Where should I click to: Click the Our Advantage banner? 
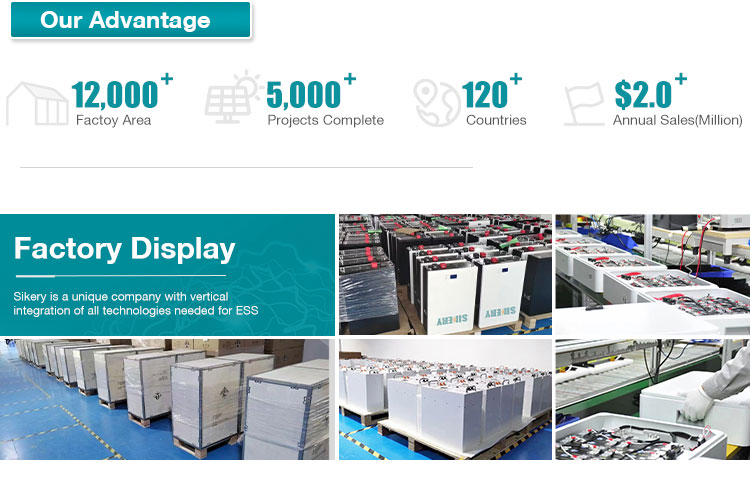click(131, 20)
